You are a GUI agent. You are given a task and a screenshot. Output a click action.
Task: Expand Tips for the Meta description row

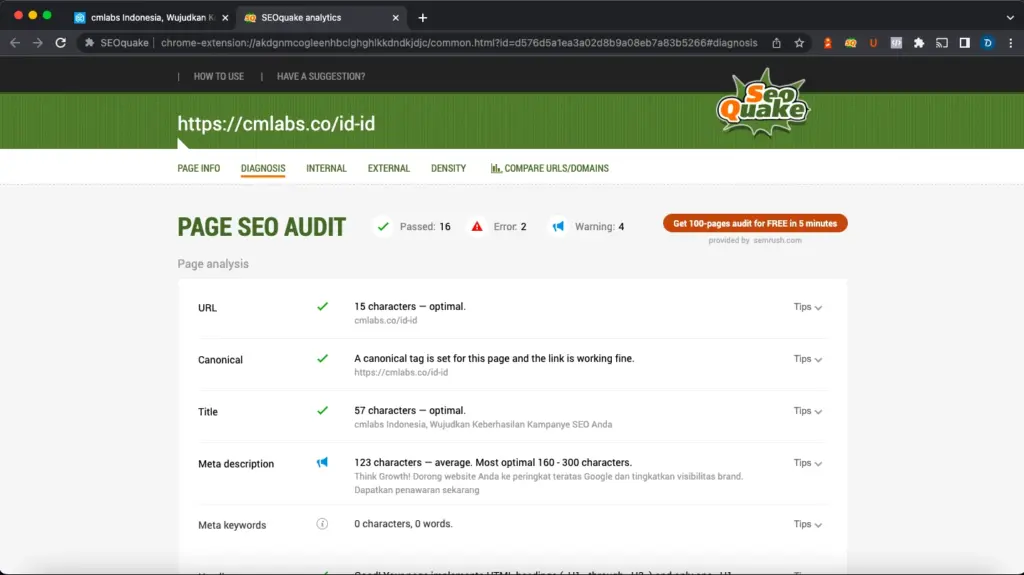808,463
